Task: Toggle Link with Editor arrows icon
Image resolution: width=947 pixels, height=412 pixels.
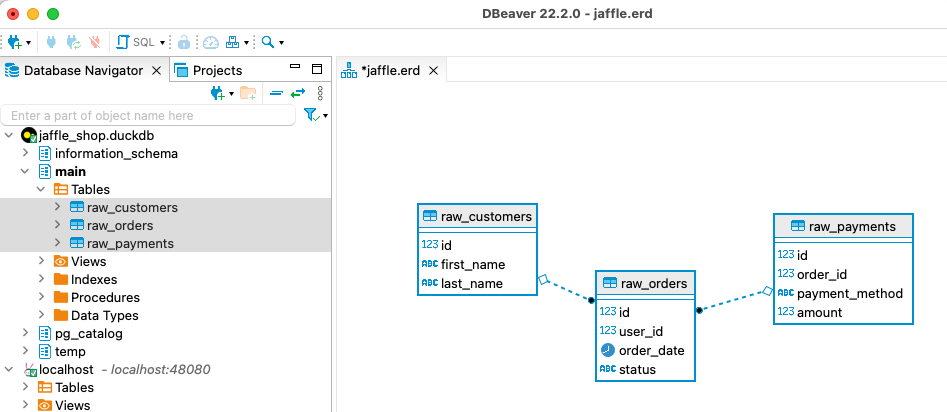Action: tap(298, 93)
